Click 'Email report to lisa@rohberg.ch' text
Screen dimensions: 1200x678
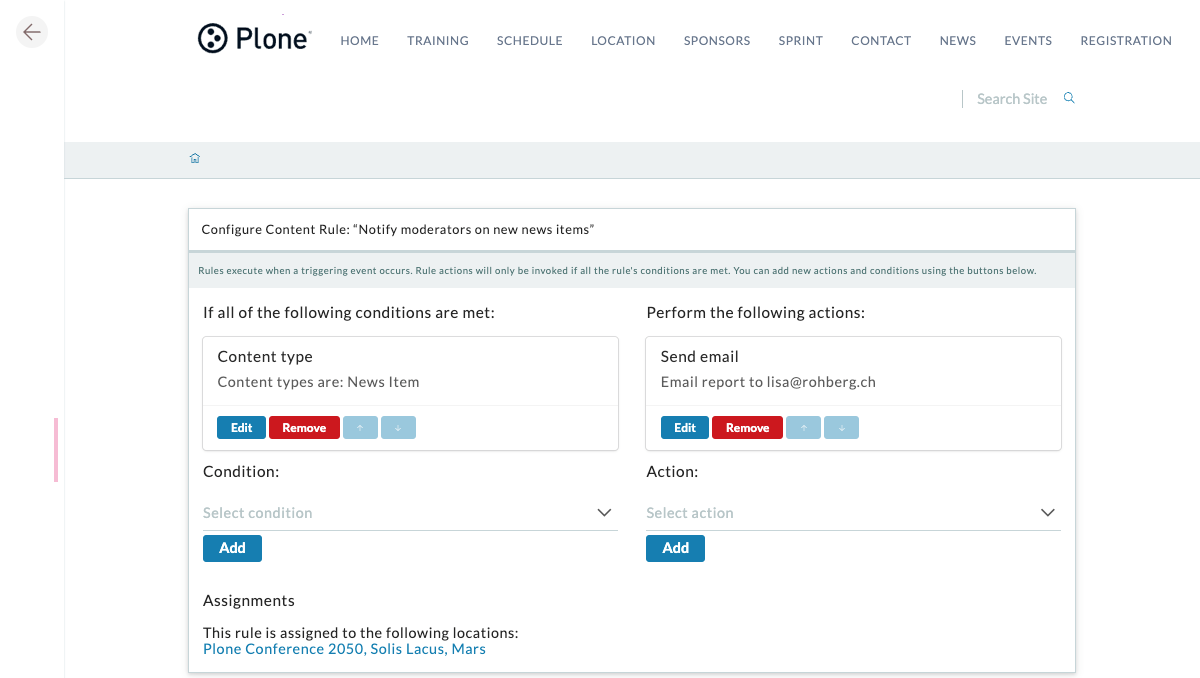tap(768, 382)
